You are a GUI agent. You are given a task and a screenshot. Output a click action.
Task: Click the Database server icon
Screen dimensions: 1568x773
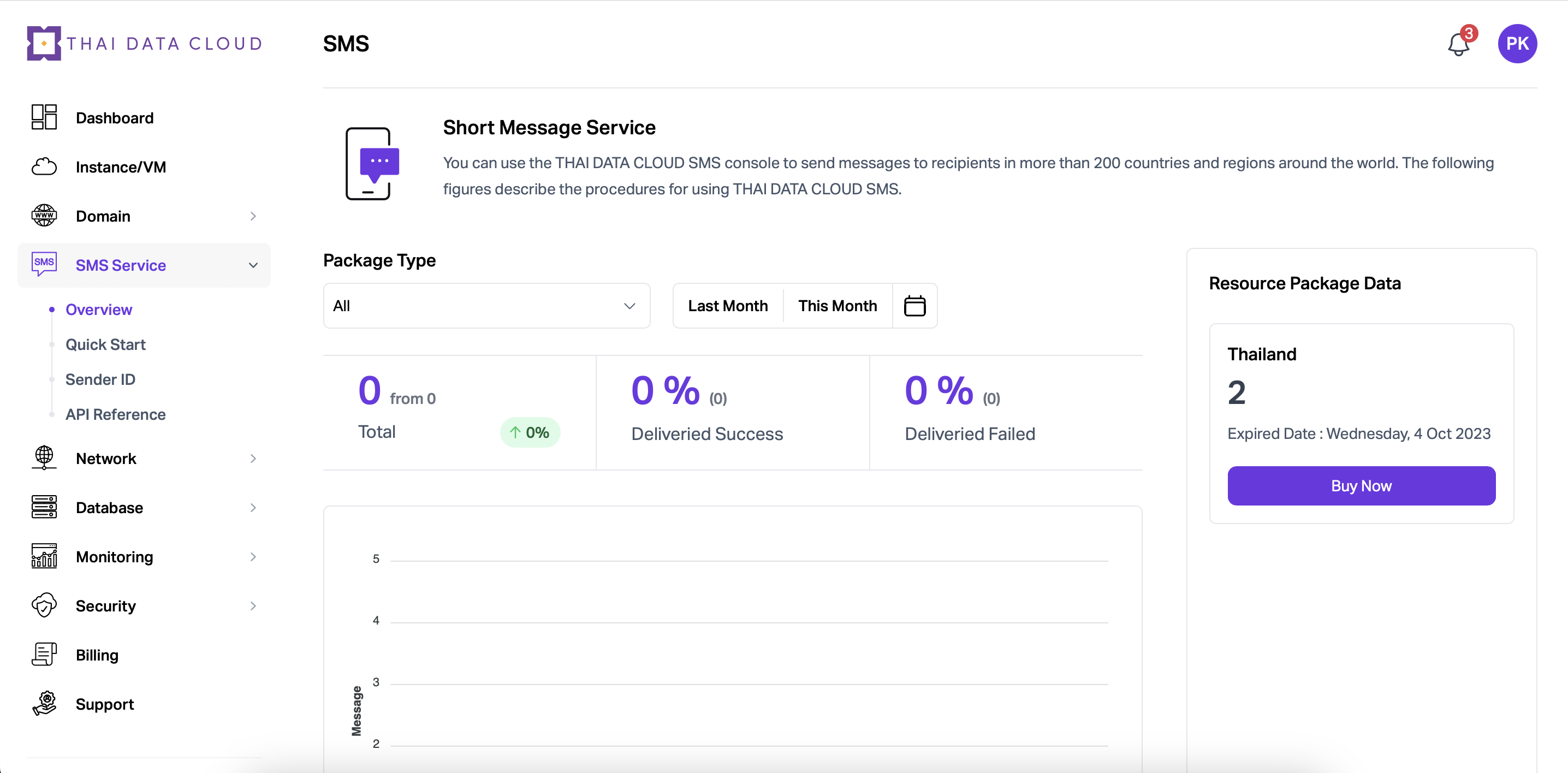pyautogui.click(x=44, y=507)
